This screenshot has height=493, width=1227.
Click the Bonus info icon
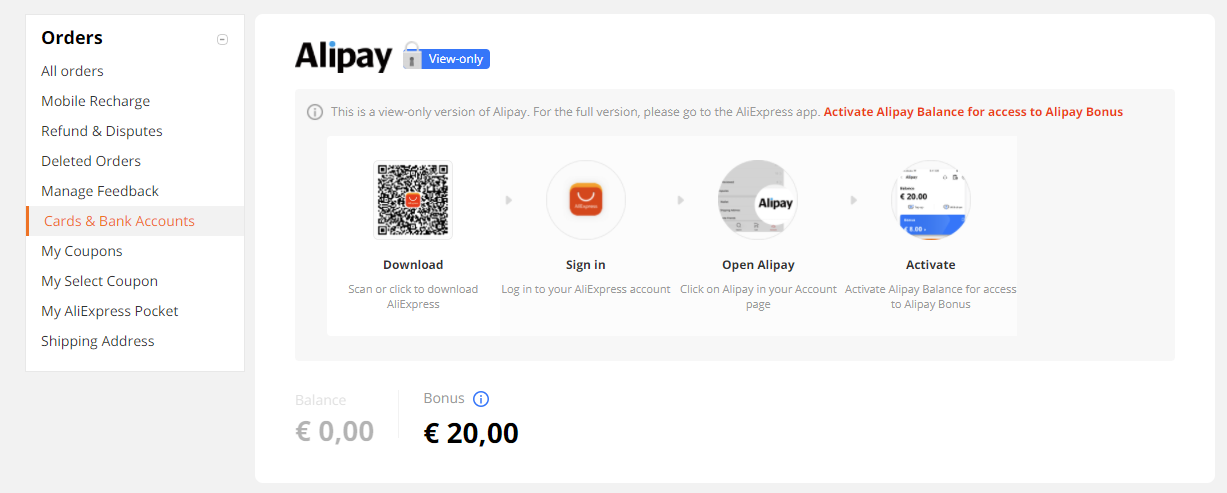(481, 399)
